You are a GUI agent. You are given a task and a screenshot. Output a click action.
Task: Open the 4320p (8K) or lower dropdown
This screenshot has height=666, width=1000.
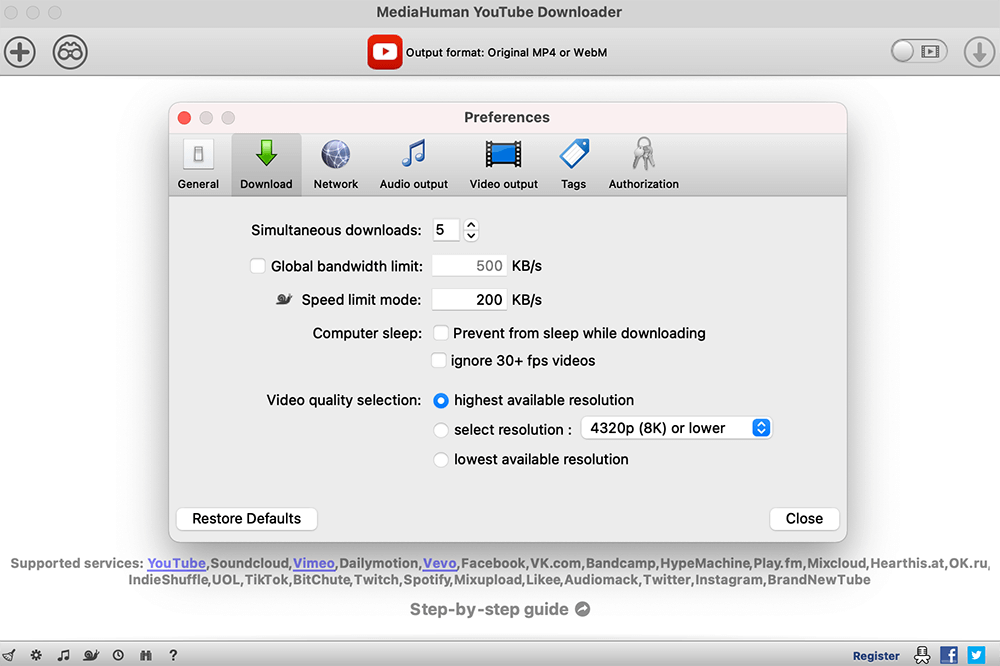click(x=676, y=428)
